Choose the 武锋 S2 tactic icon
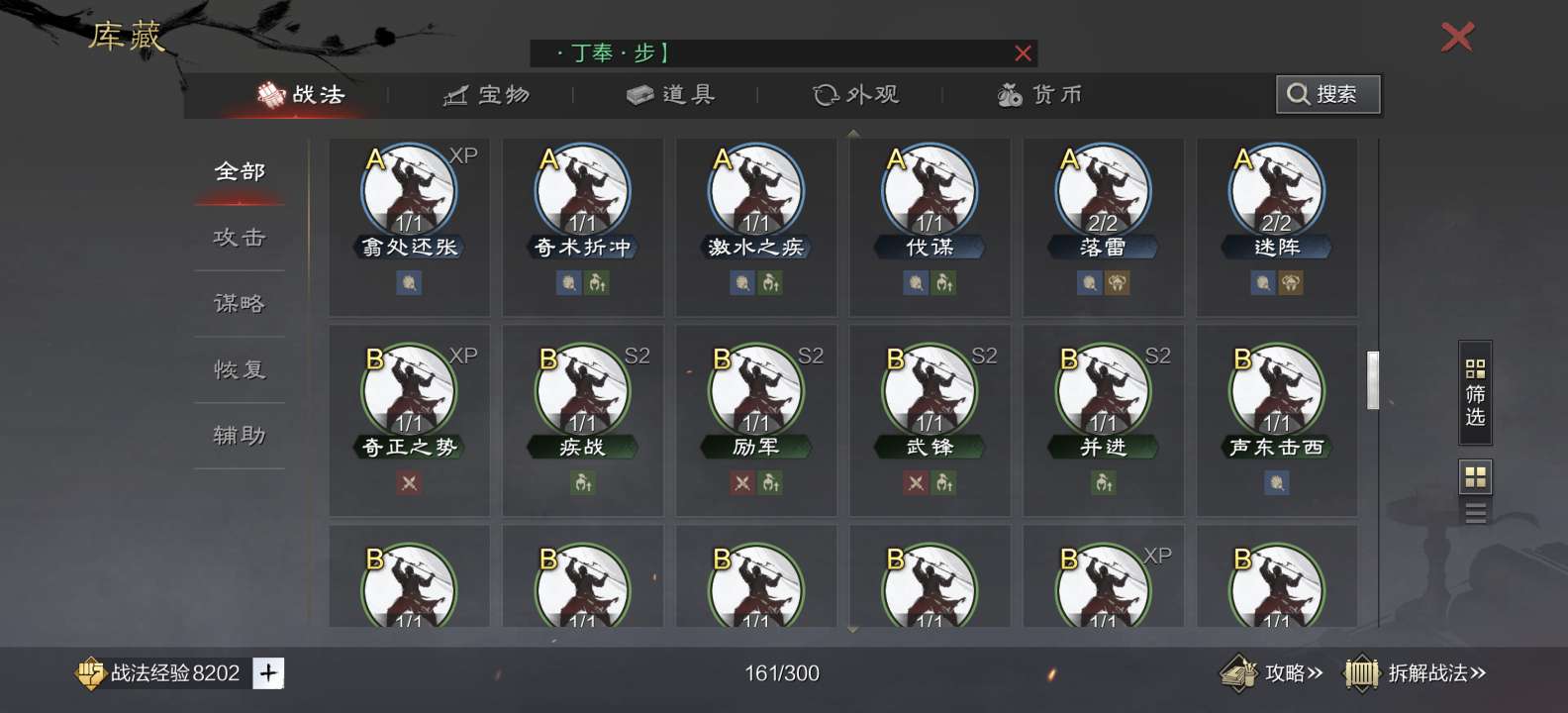The width and height of the screenshot is (1568, 713). click(x=930, y=391)
